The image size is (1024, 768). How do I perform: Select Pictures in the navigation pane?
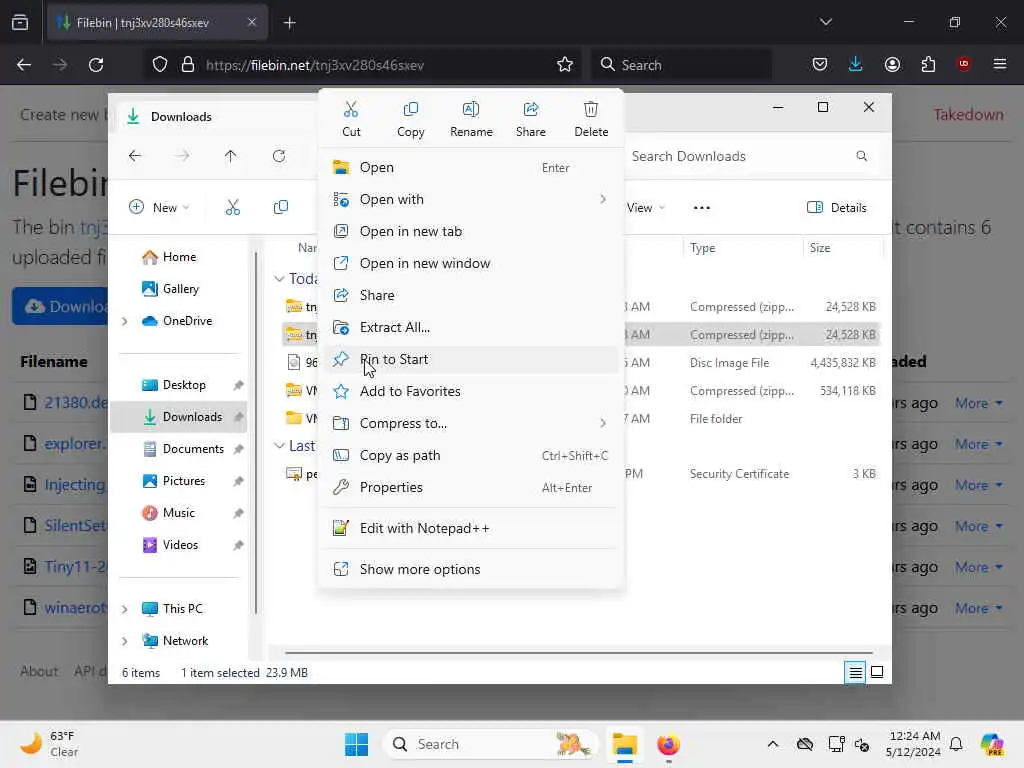click(x=174, y=481)
